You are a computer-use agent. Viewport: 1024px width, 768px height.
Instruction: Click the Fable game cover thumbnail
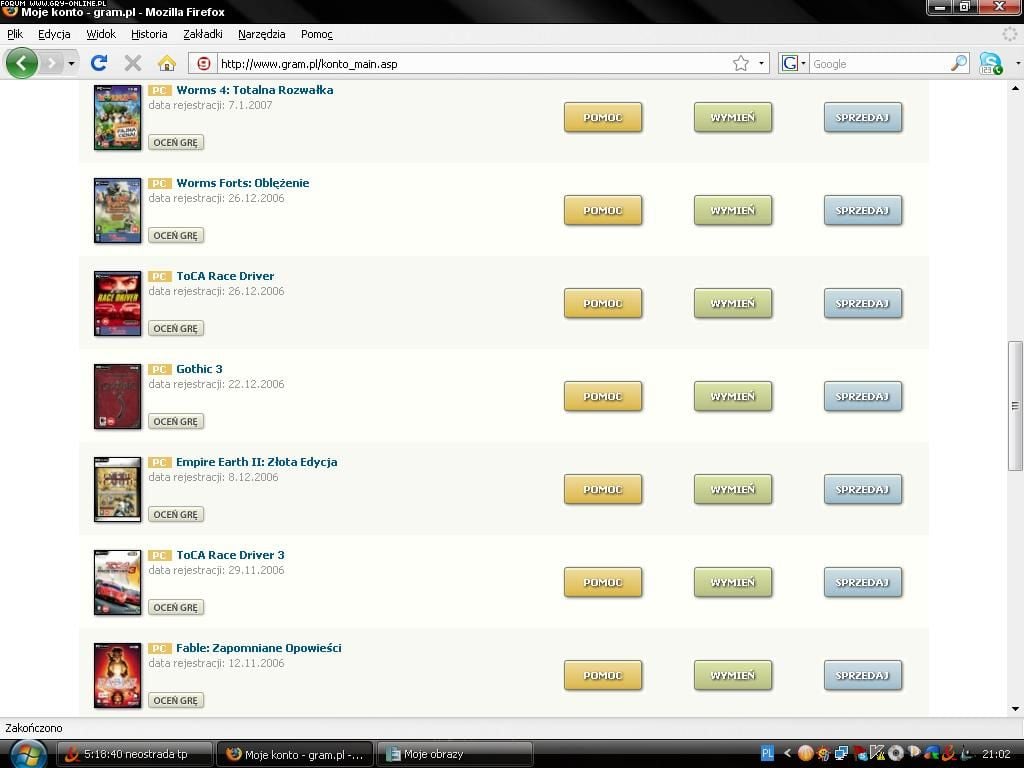click(117, 675)
